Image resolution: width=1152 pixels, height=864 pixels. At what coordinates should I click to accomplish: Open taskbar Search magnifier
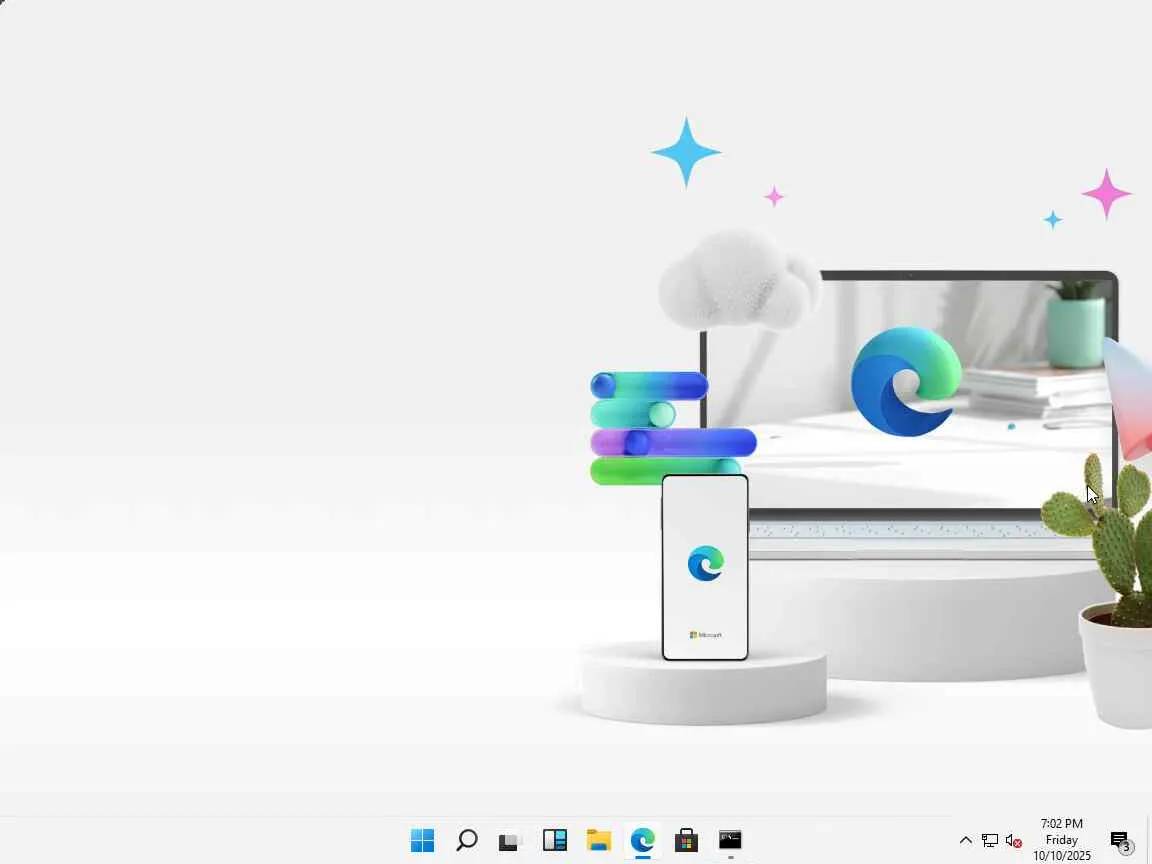point(467,840)
